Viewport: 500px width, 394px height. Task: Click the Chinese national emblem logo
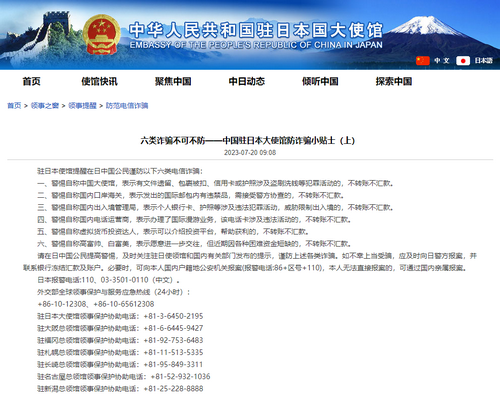click(101, 34)
